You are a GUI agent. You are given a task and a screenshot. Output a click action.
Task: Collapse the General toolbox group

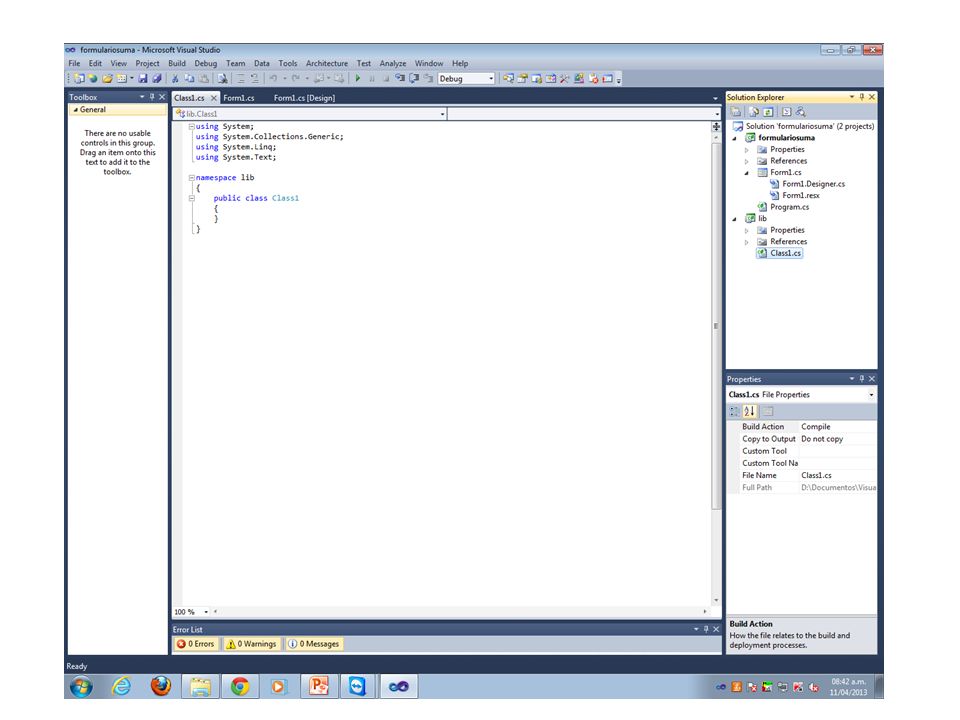(x=75, y=110)
